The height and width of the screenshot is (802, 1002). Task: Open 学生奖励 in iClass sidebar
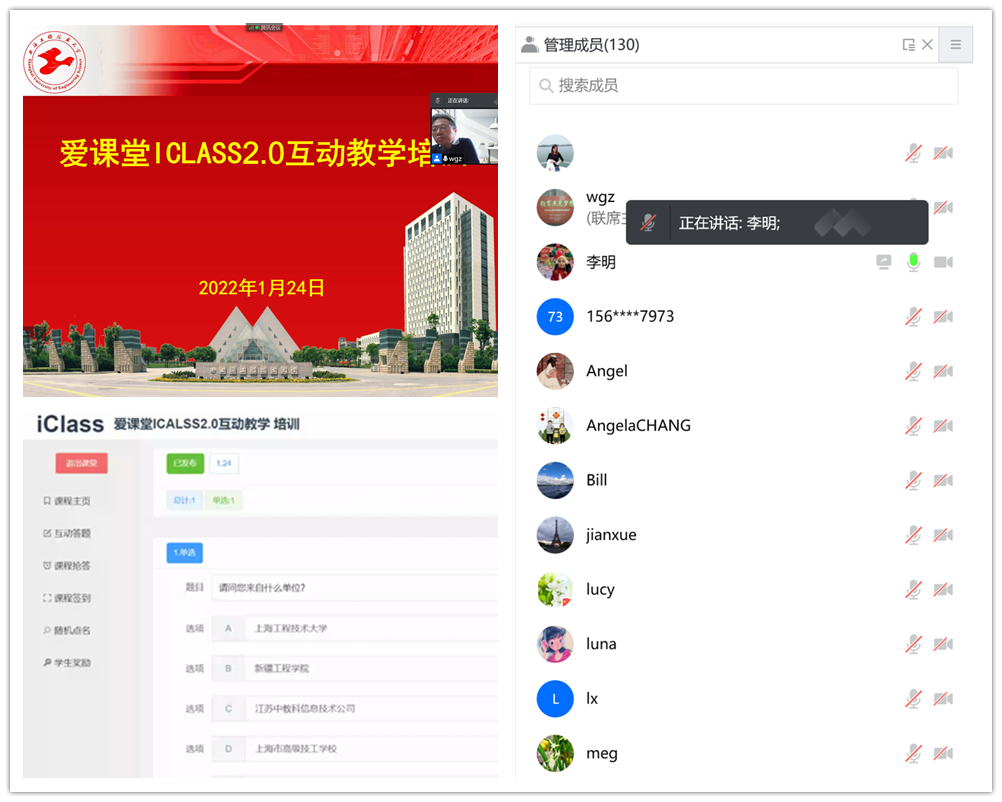pos(67,663)
